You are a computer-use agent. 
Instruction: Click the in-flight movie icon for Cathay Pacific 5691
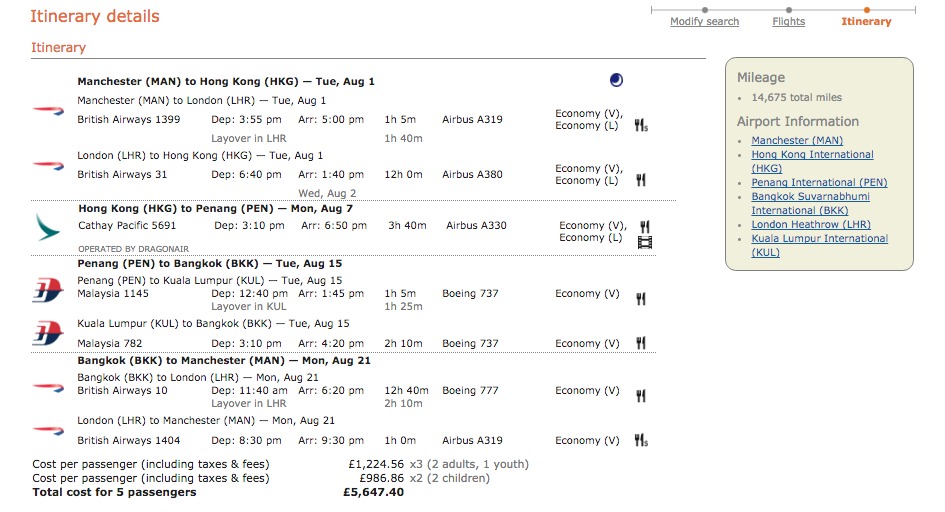tap(645, 242)
